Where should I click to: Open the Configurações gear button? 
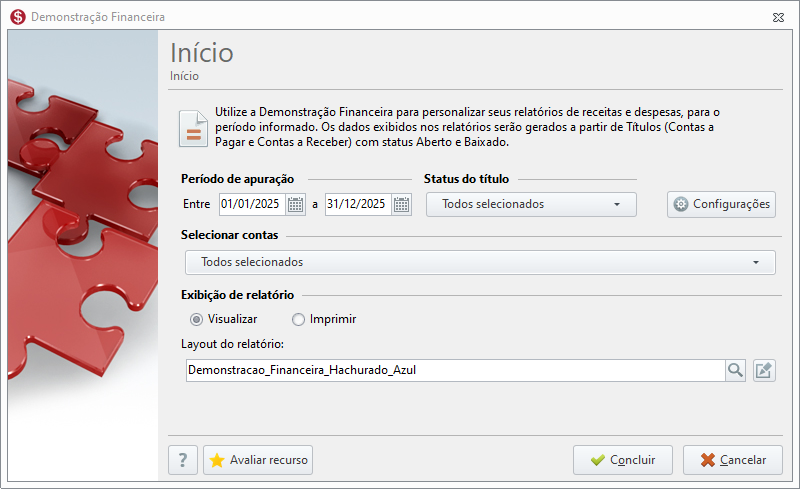721,204
